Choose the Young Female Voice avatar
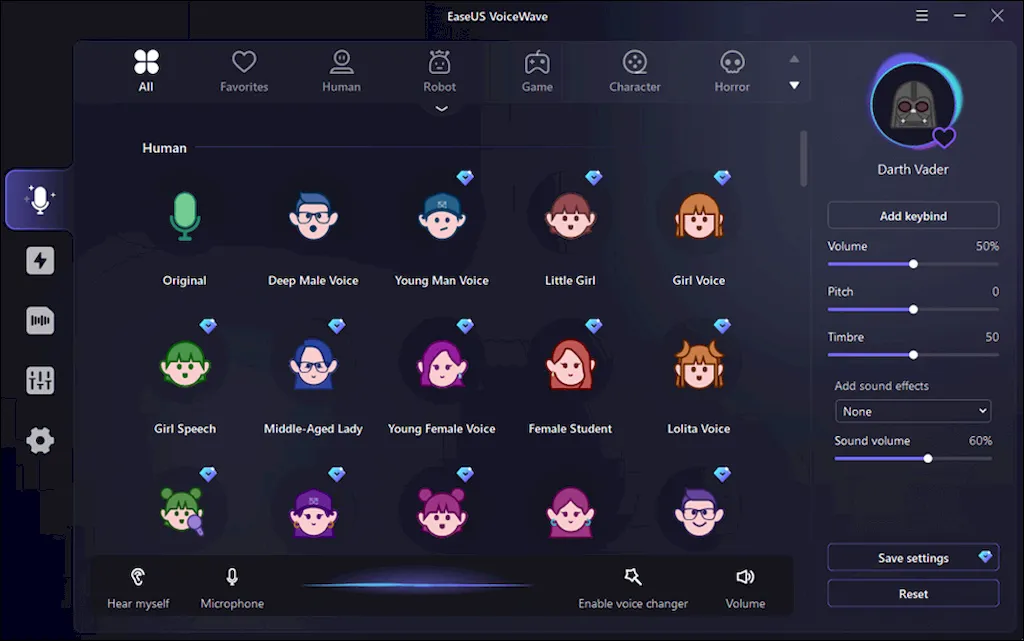Image resolution: width=1024 pixels, height=641 pixels. coord(441,364)
